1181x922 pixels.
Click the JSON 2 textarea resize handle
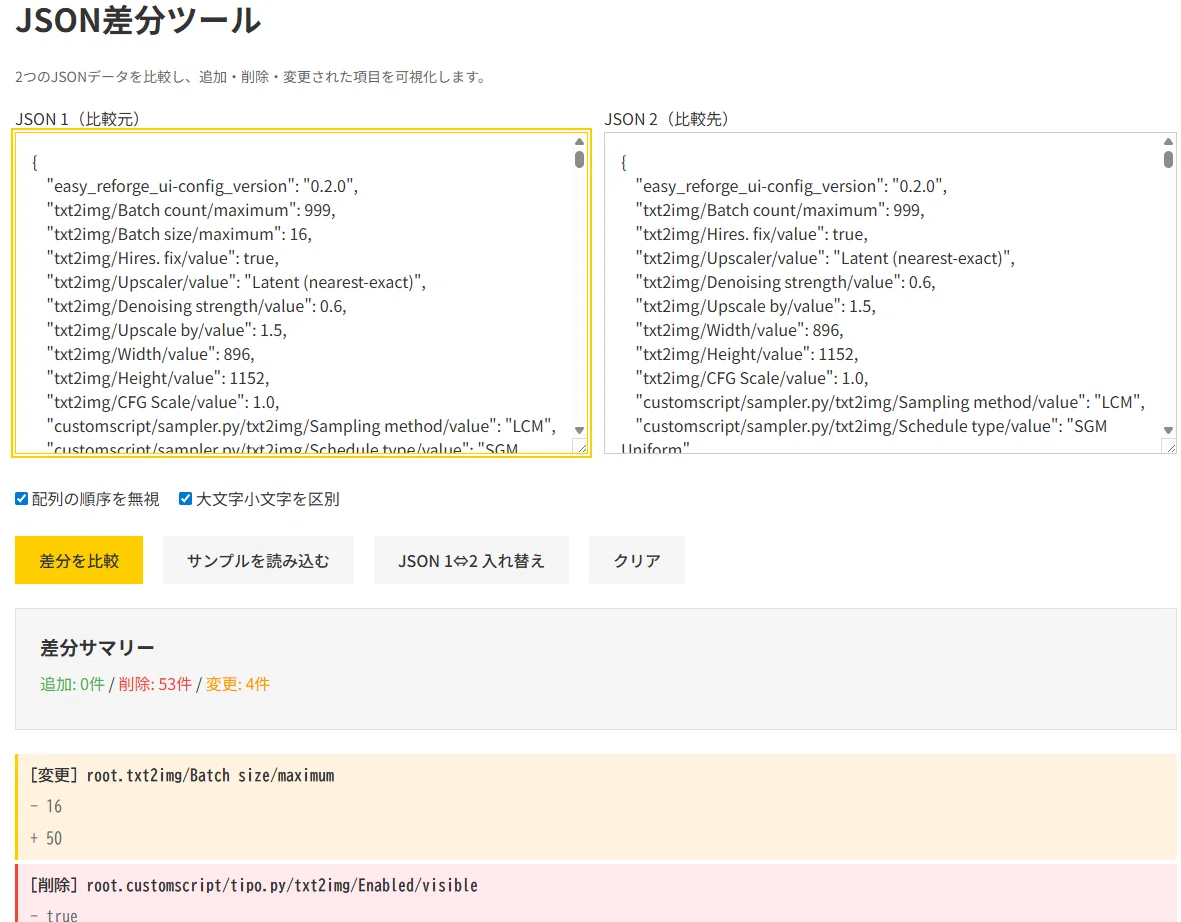coord(1170,447)
